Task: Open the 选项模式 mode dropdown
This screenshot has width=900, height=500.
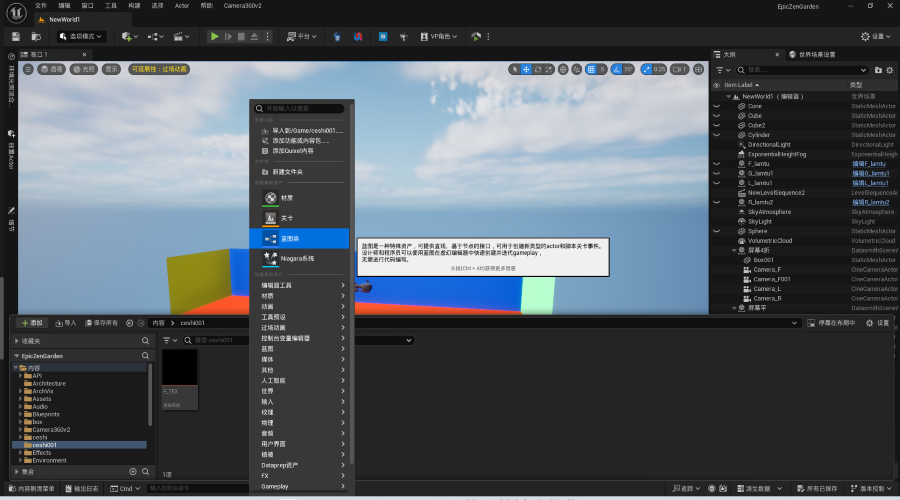Action: pyautogui.click(x=80, y=36)
